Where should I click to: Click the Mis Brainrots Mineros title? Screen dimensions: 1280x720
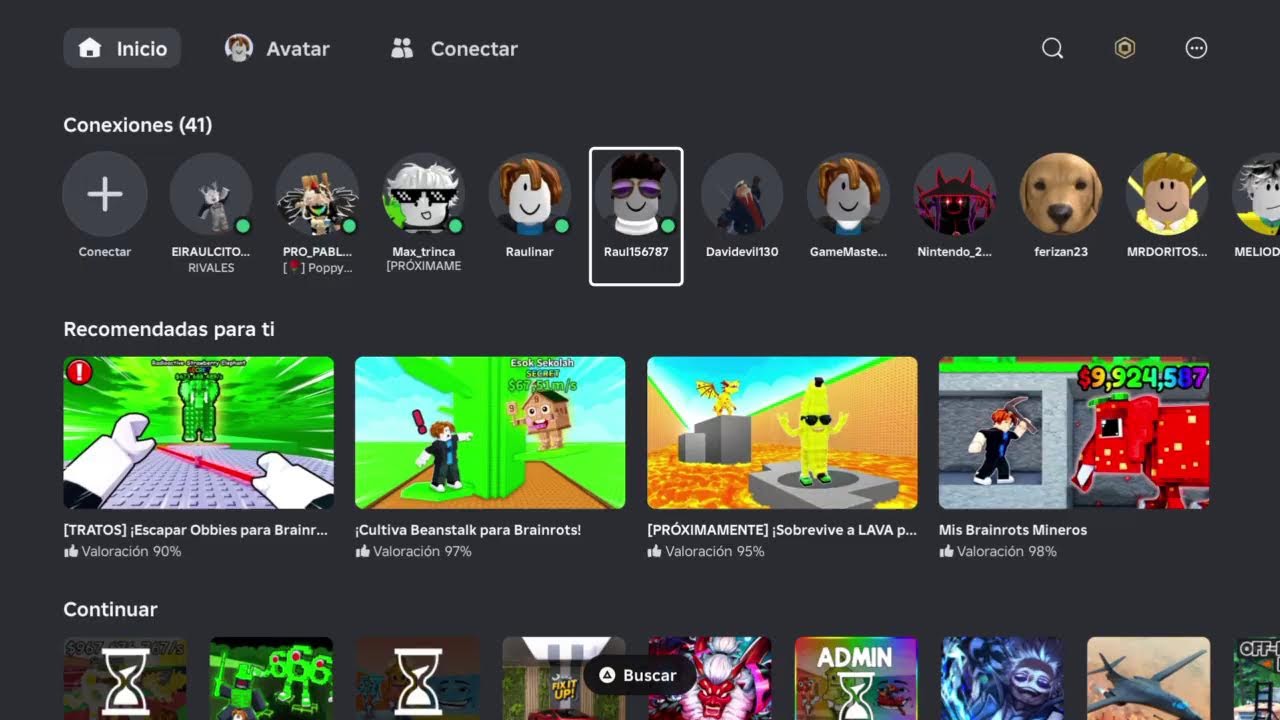[1013, 530]
